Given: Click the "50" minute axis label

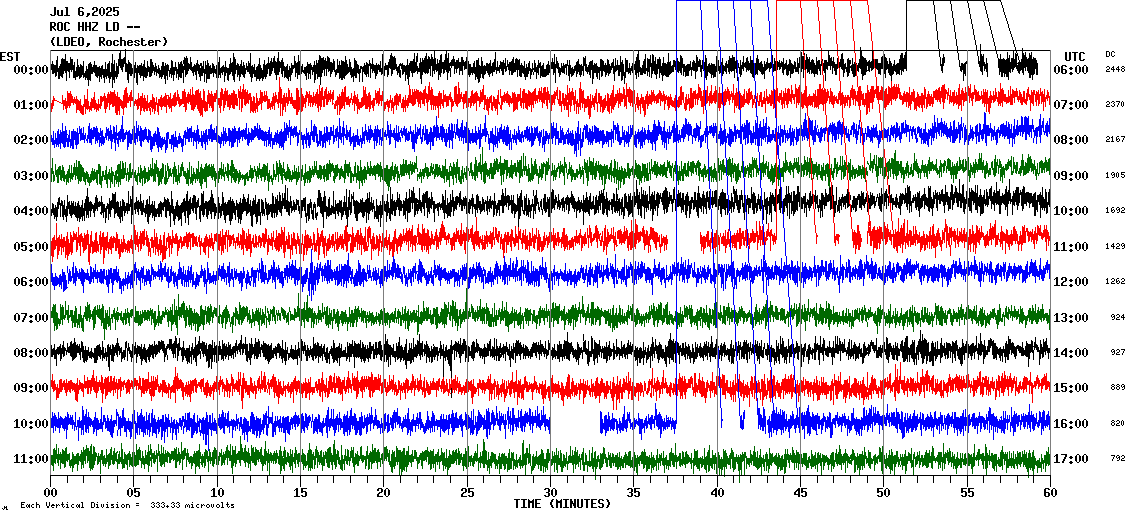Looking at the screenshot, I should pos(884,492).
